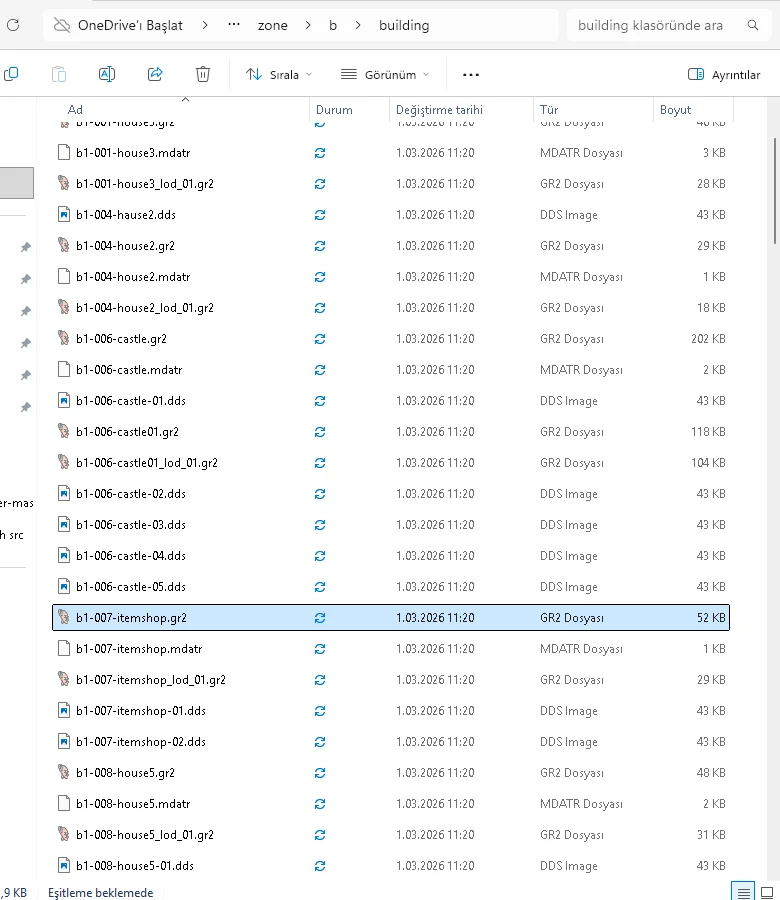Sort by the Boyut column header
780x900 pixels.
click(675, 110)
